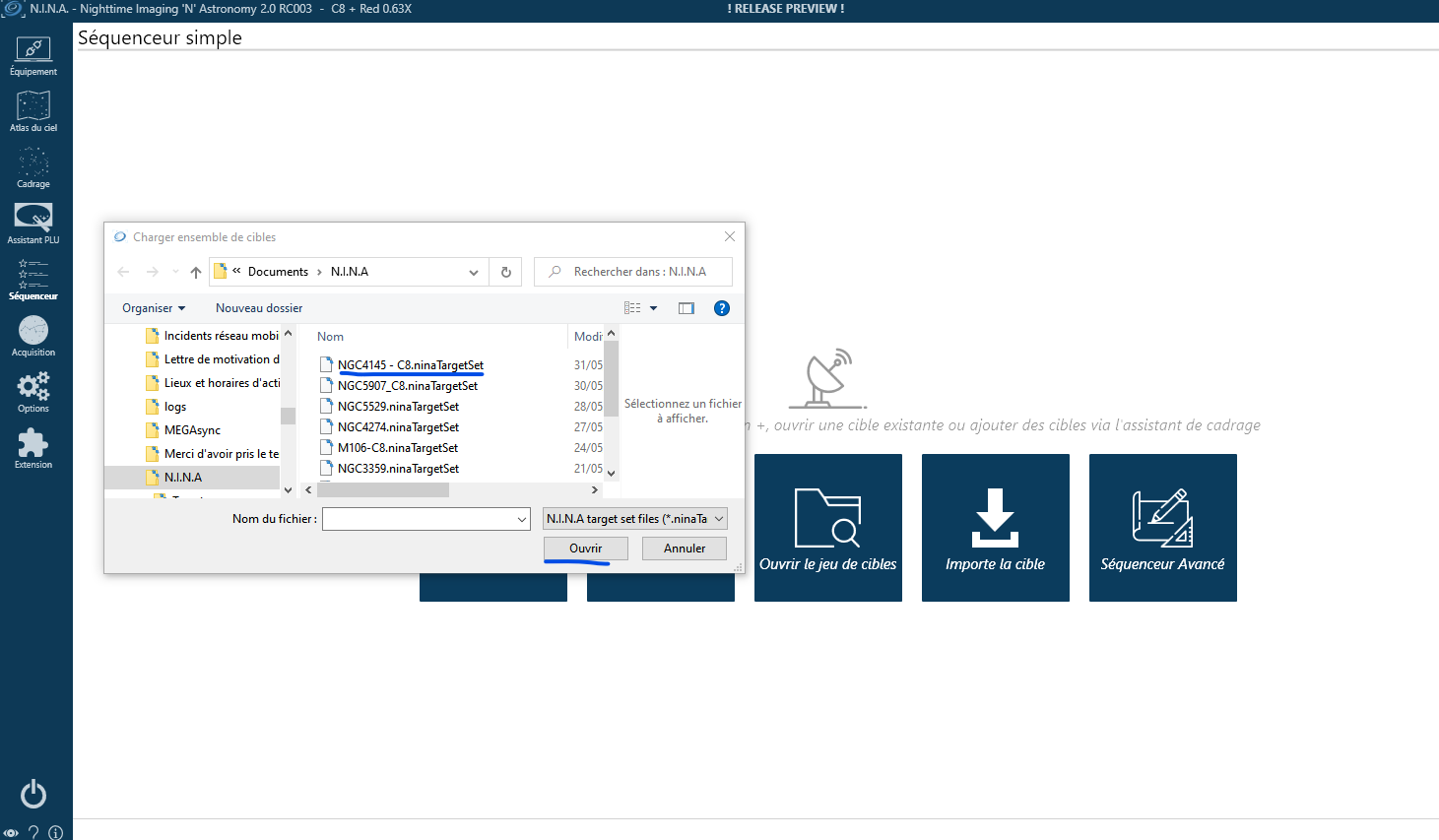Click N.I.N.A in the breadcrumb path

tap(350, 272)
